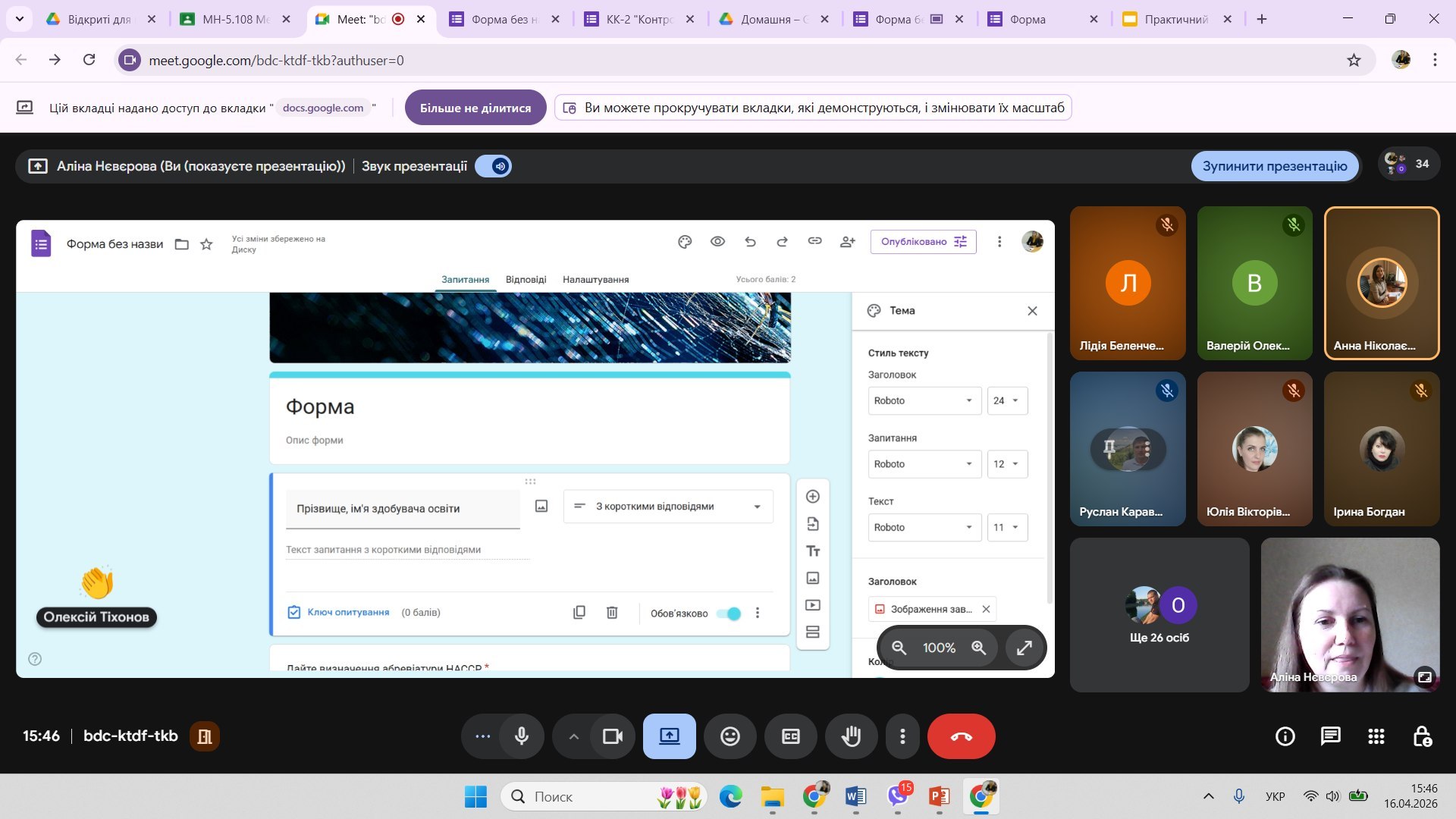Expand the audio and video settings chevron
The height and width of the screenshot is (819, 1456).
click(574, 736)
